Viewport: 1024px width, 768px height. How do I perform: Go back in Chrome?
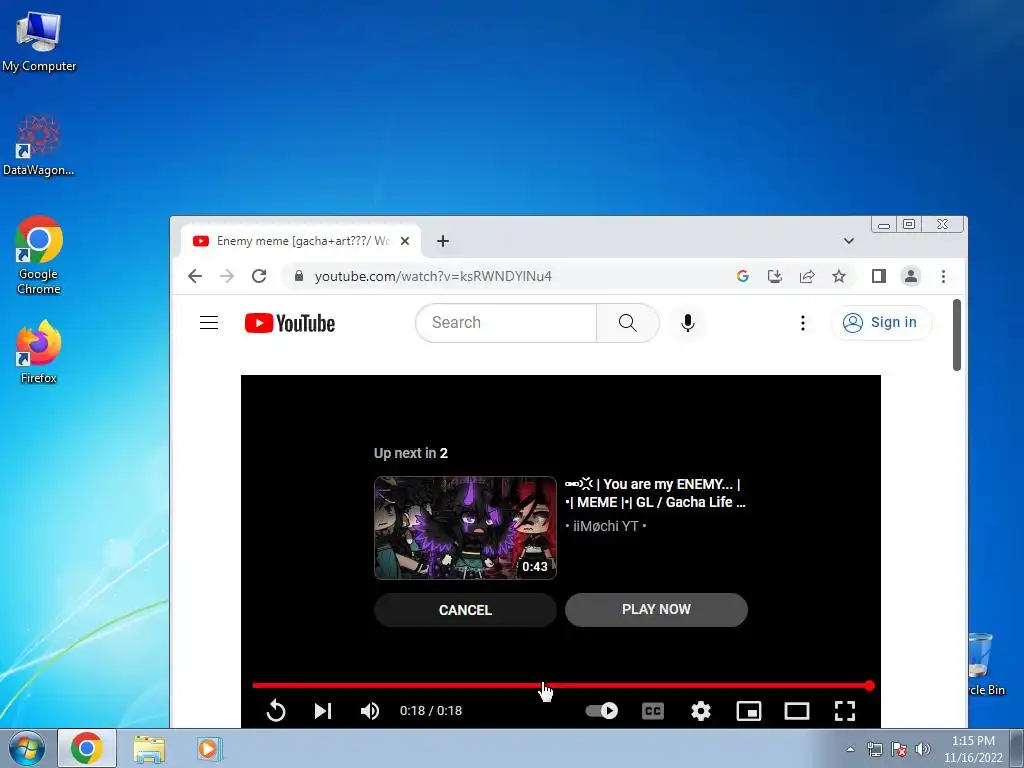pos(195,276)
